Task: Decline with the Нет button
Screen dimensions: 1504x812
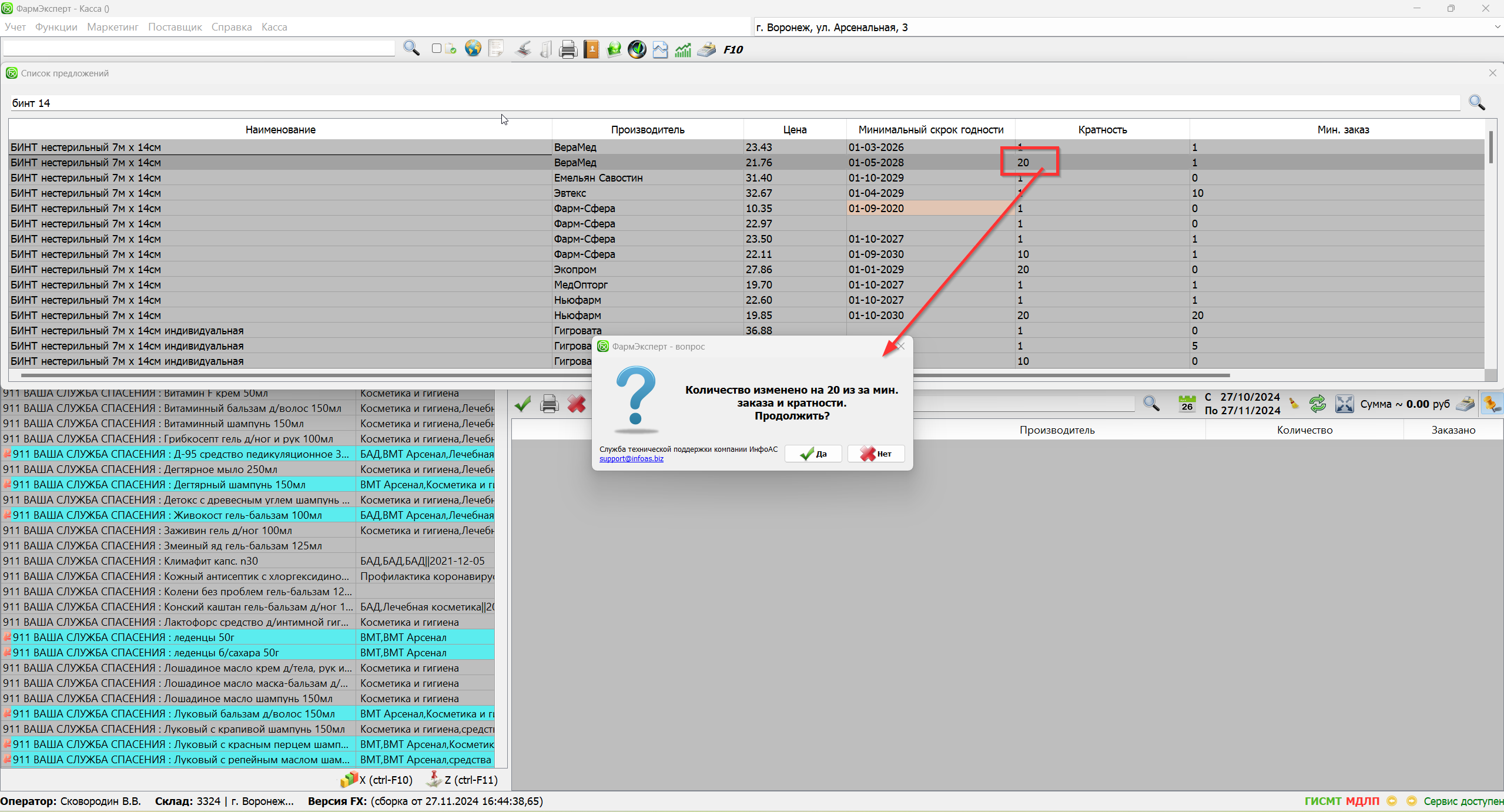Action: point(876,454)
